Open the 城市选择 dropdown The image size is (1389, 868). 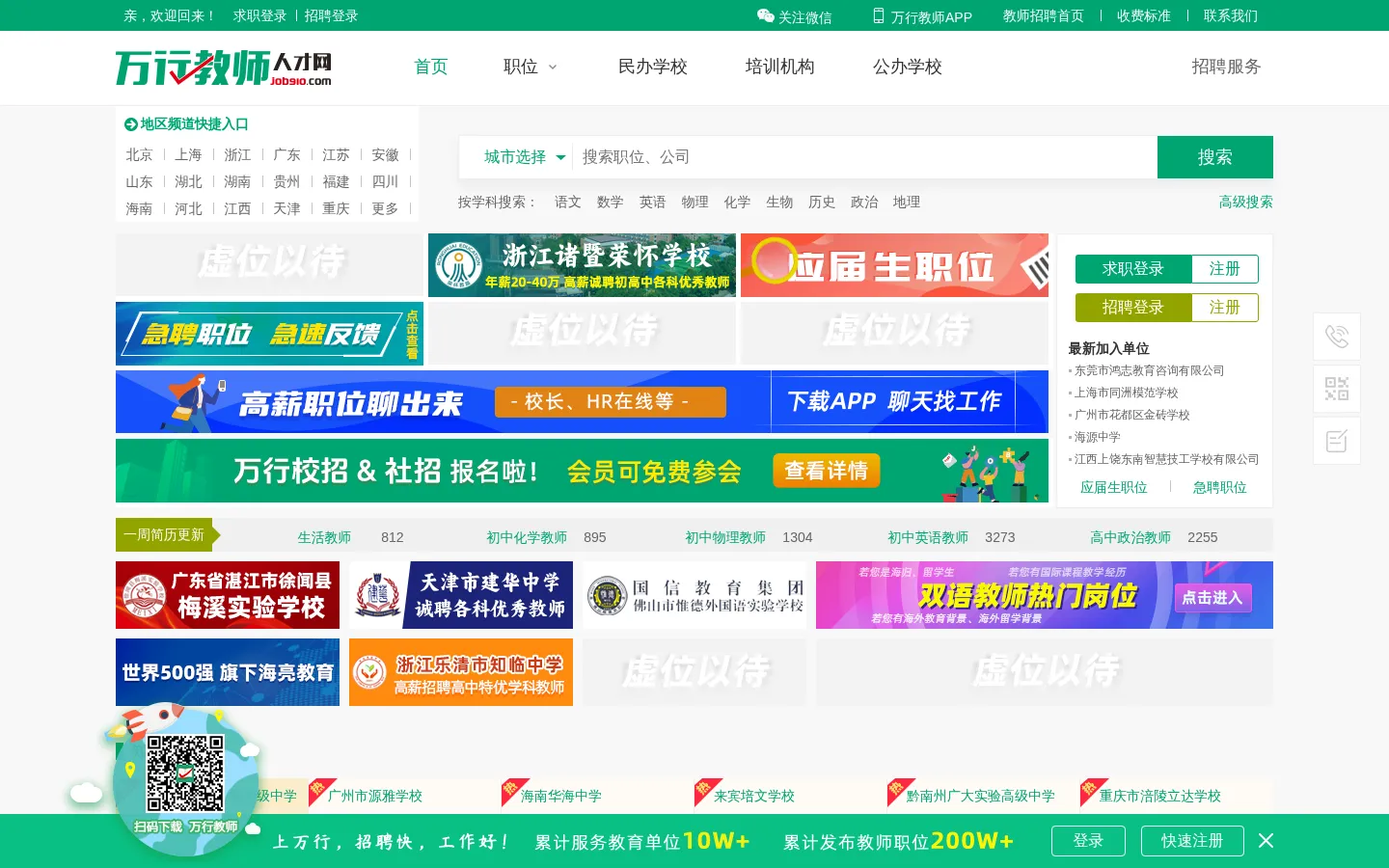[x=525, y=157]
